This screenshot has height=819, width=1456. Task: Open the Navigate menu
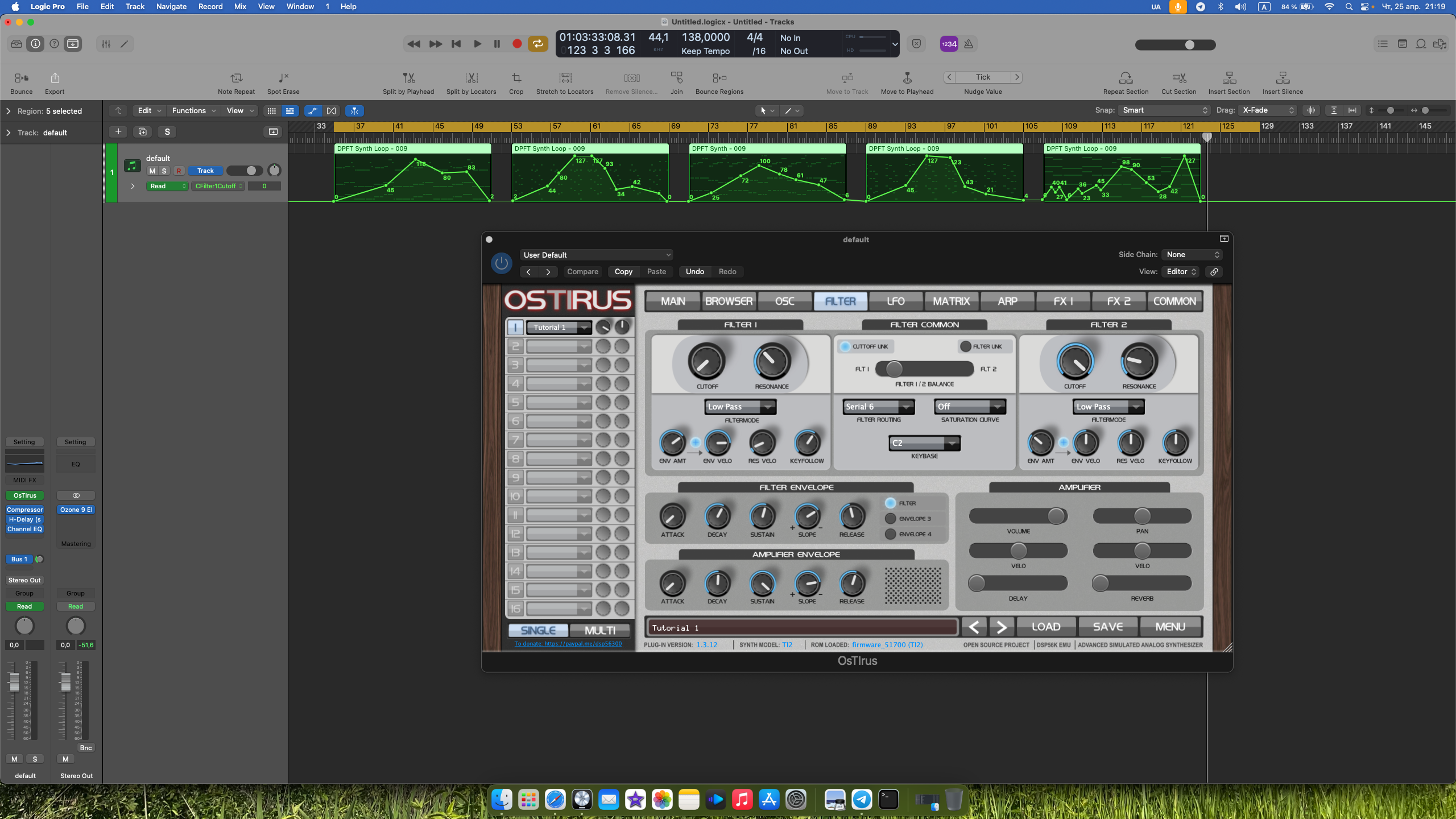pos(171,6)
